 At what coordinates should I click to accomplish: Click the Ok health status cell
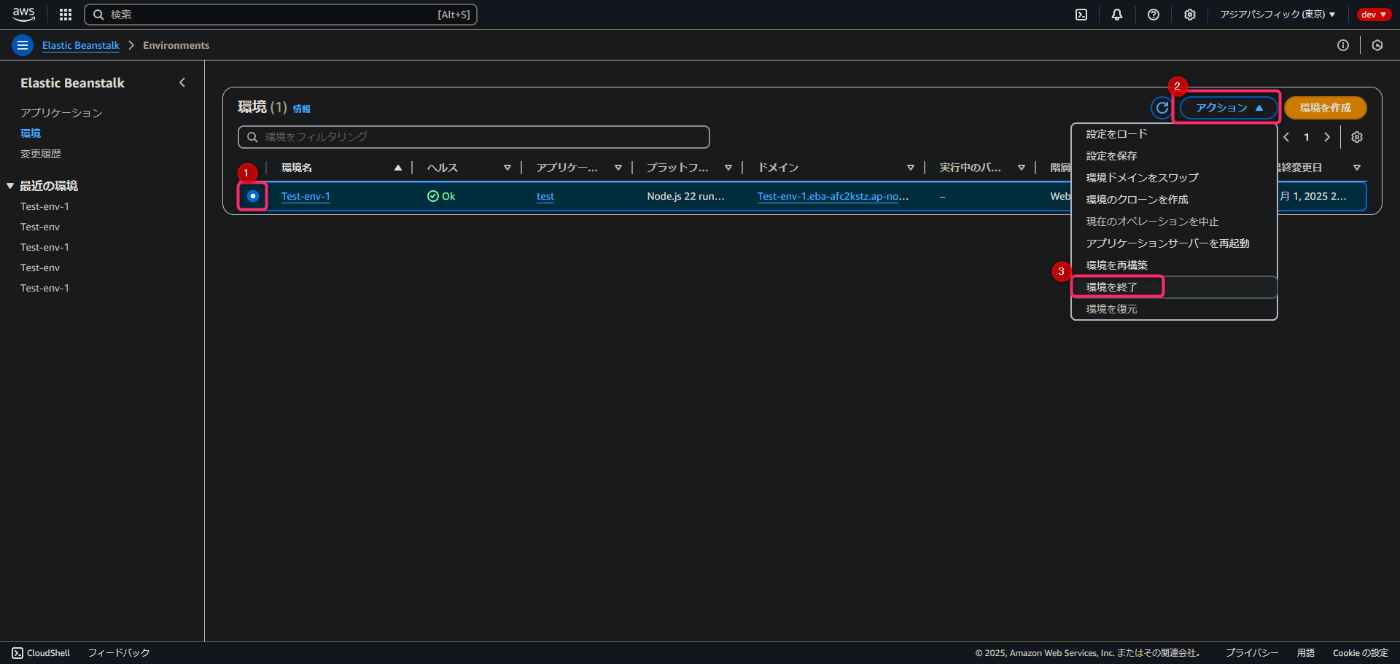[x=441, y=197]
